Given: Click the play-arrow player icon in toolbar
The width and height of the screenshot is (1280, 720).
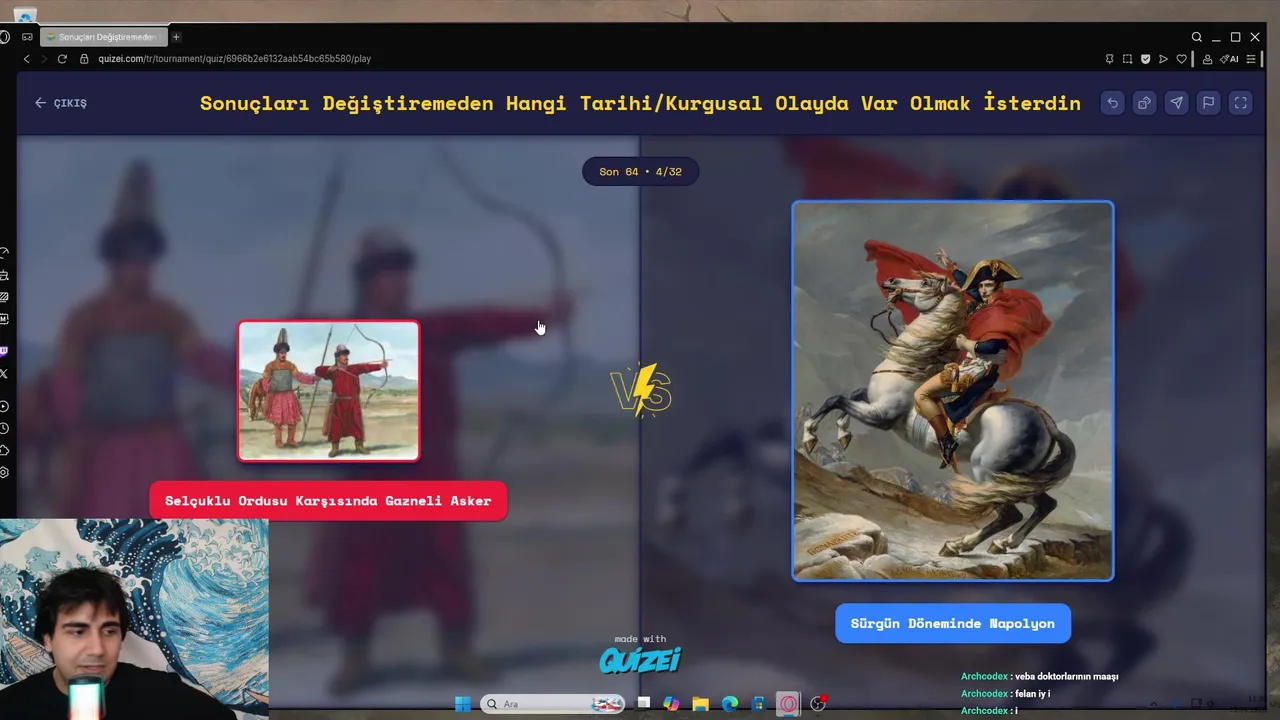Looking at the screenshot, I should pos(1163,59).
